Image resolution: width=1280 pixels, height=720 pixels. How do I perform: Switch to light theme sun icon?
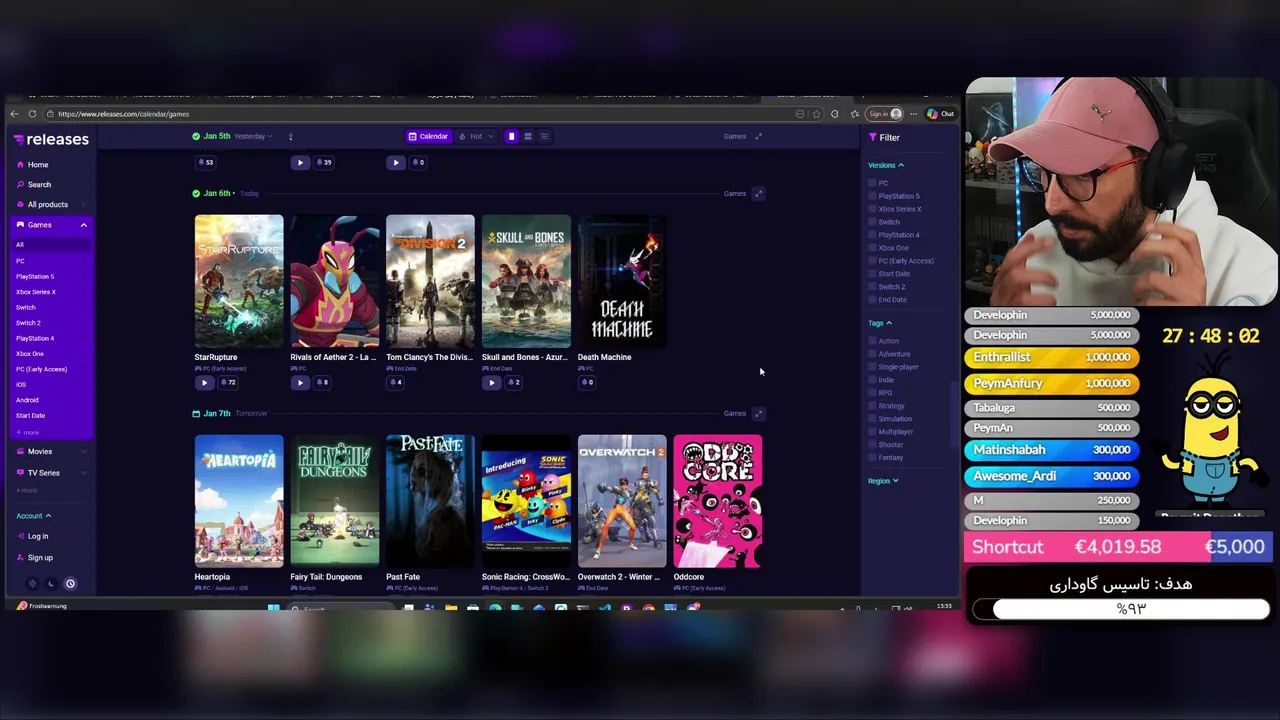click(x=32, y=584)
